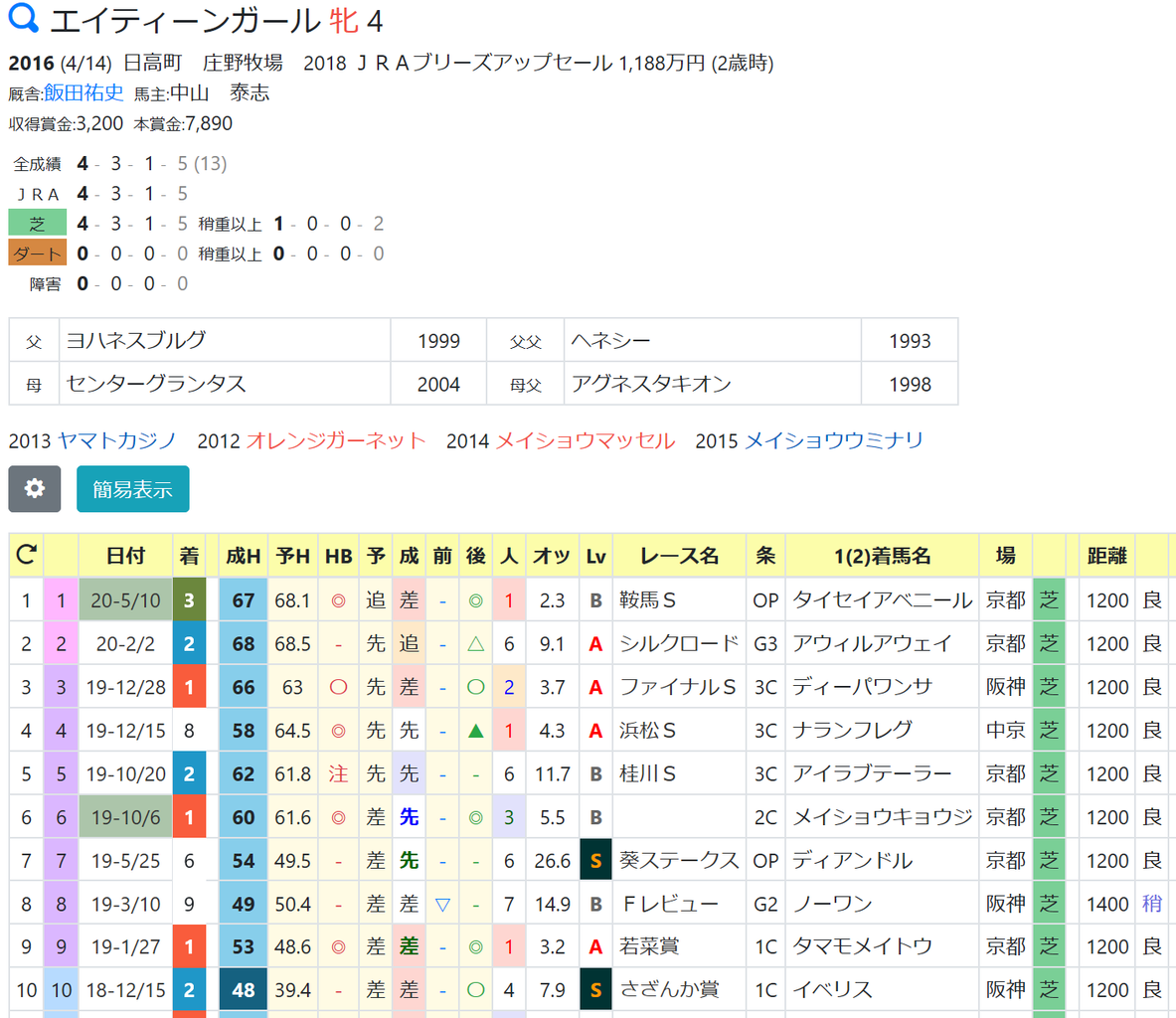Viewport: 1176px width, 1018px height.
Task: Click race name さざんか賞
Action: pyautogui.click(x=669, y=990)
